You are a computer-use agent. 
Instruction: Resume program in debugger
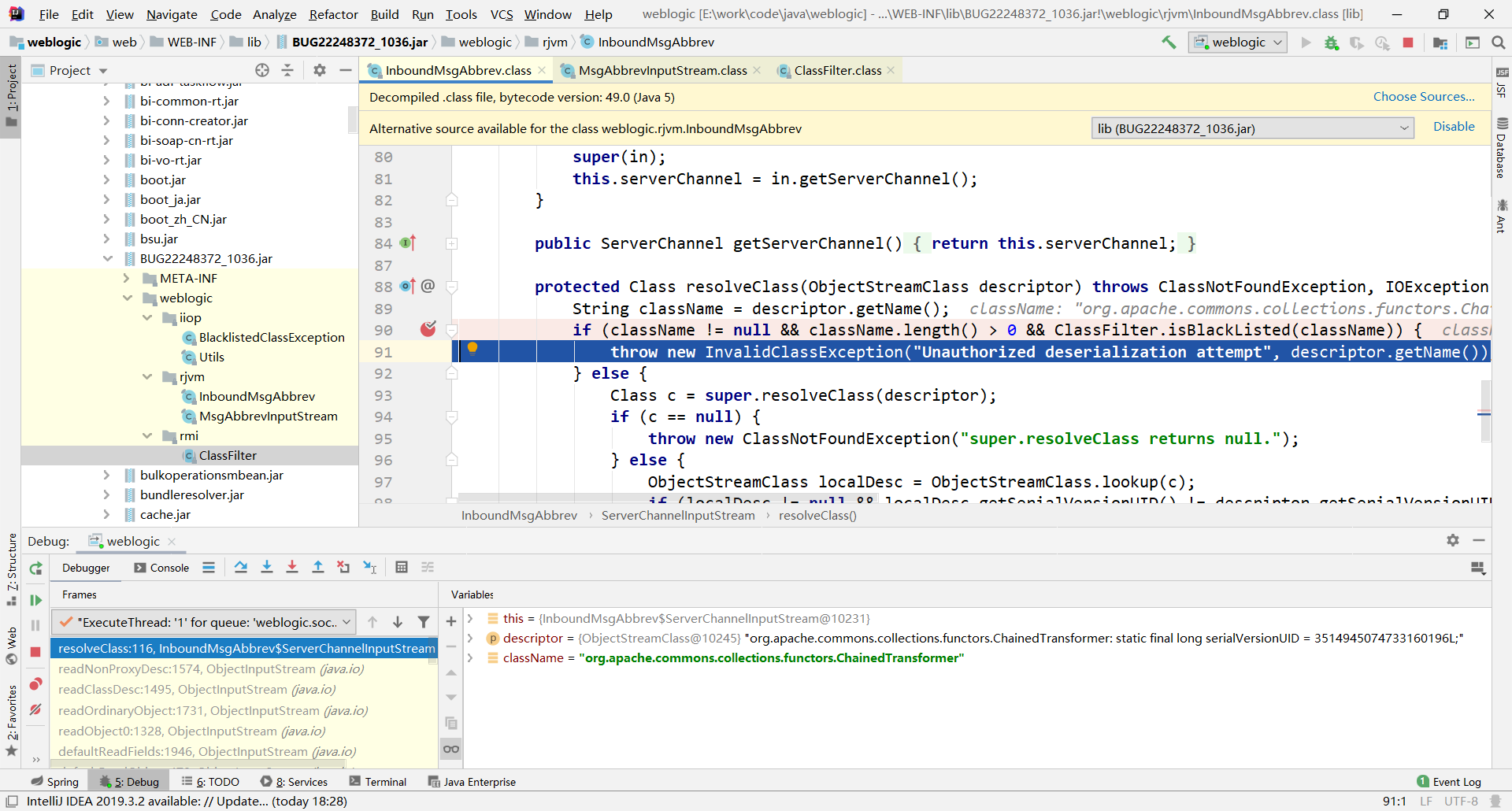[35, 600]
